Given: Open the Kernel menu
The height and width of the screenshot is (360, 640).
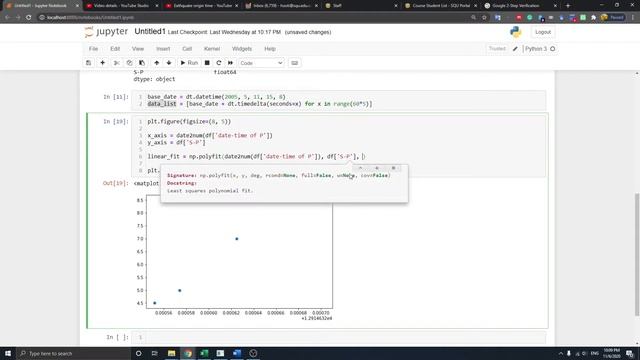Looking at the screenshot, I should (x=212, y=49).
